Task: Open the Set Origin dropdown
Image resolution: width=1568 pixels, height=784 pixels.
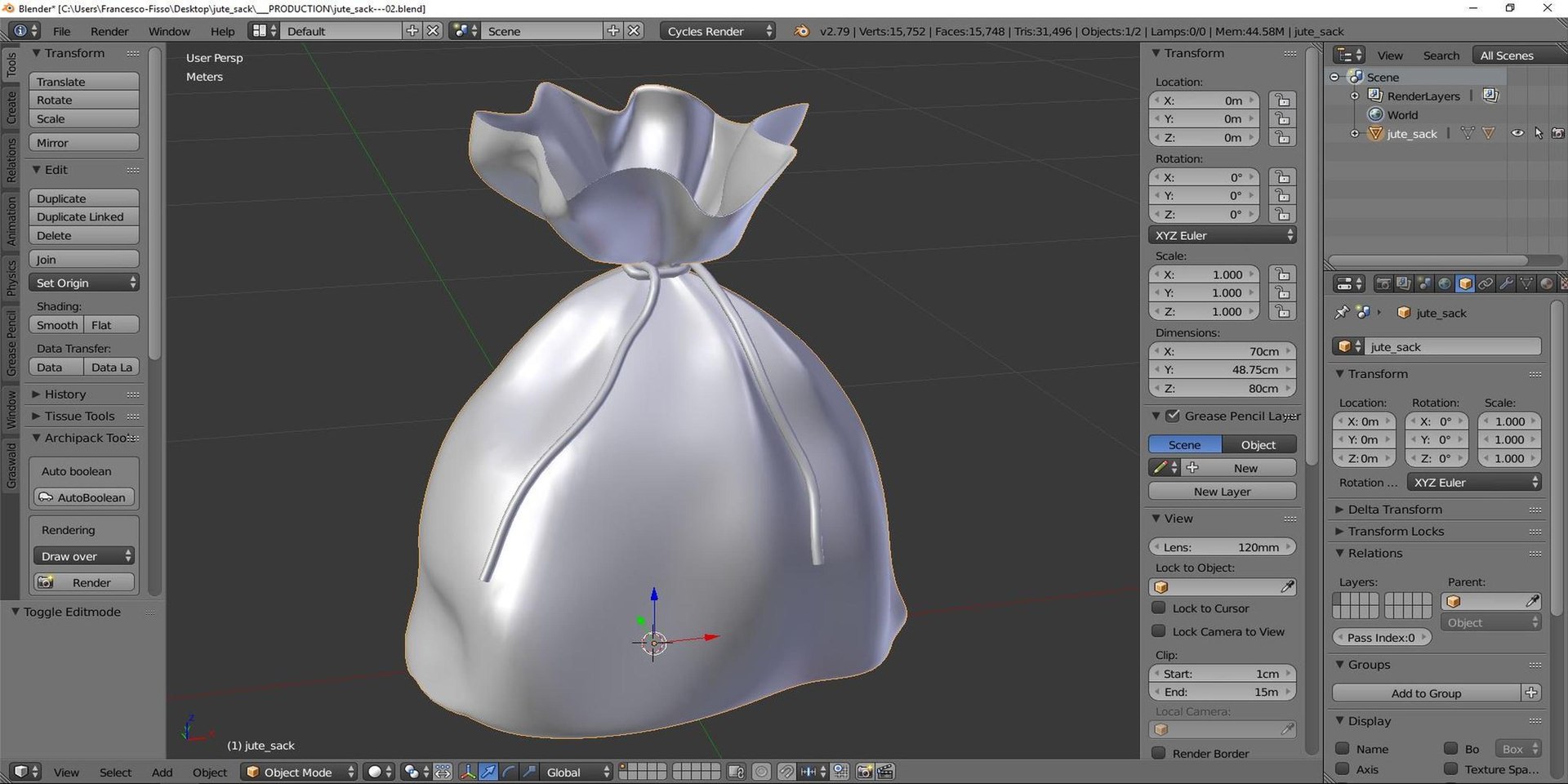Action: [84, 283]
